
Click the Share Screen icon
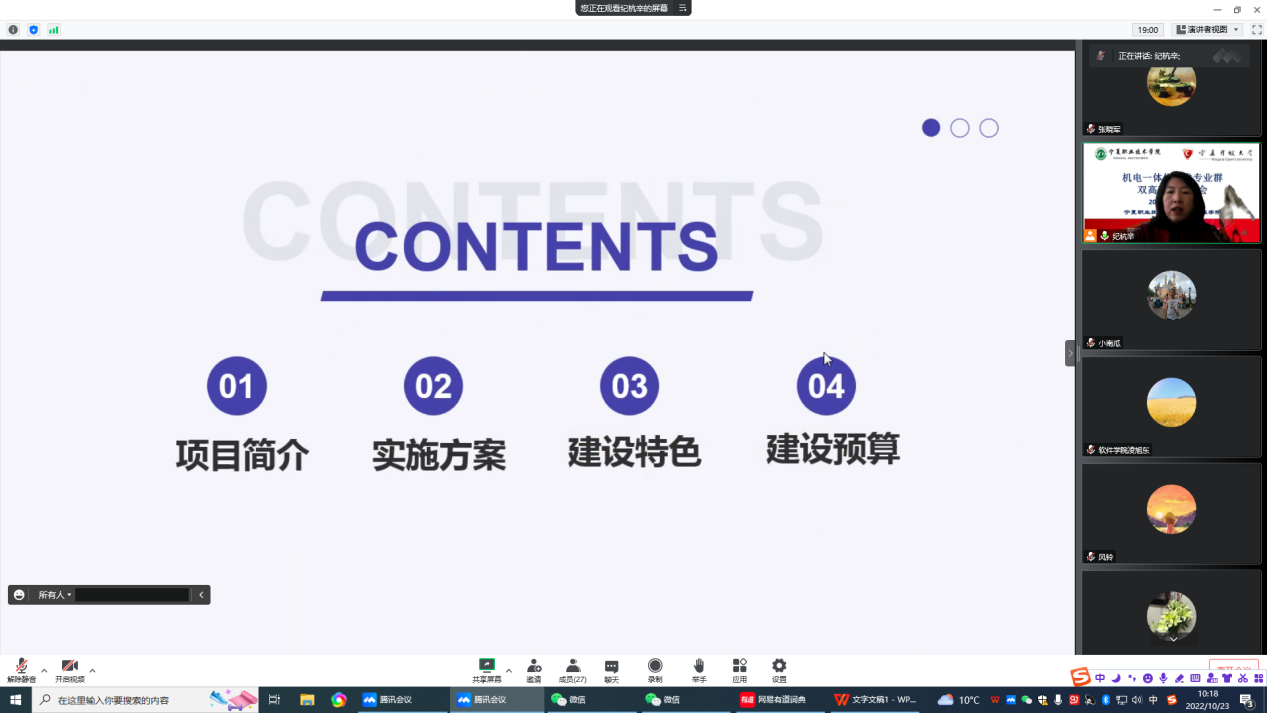487,667
